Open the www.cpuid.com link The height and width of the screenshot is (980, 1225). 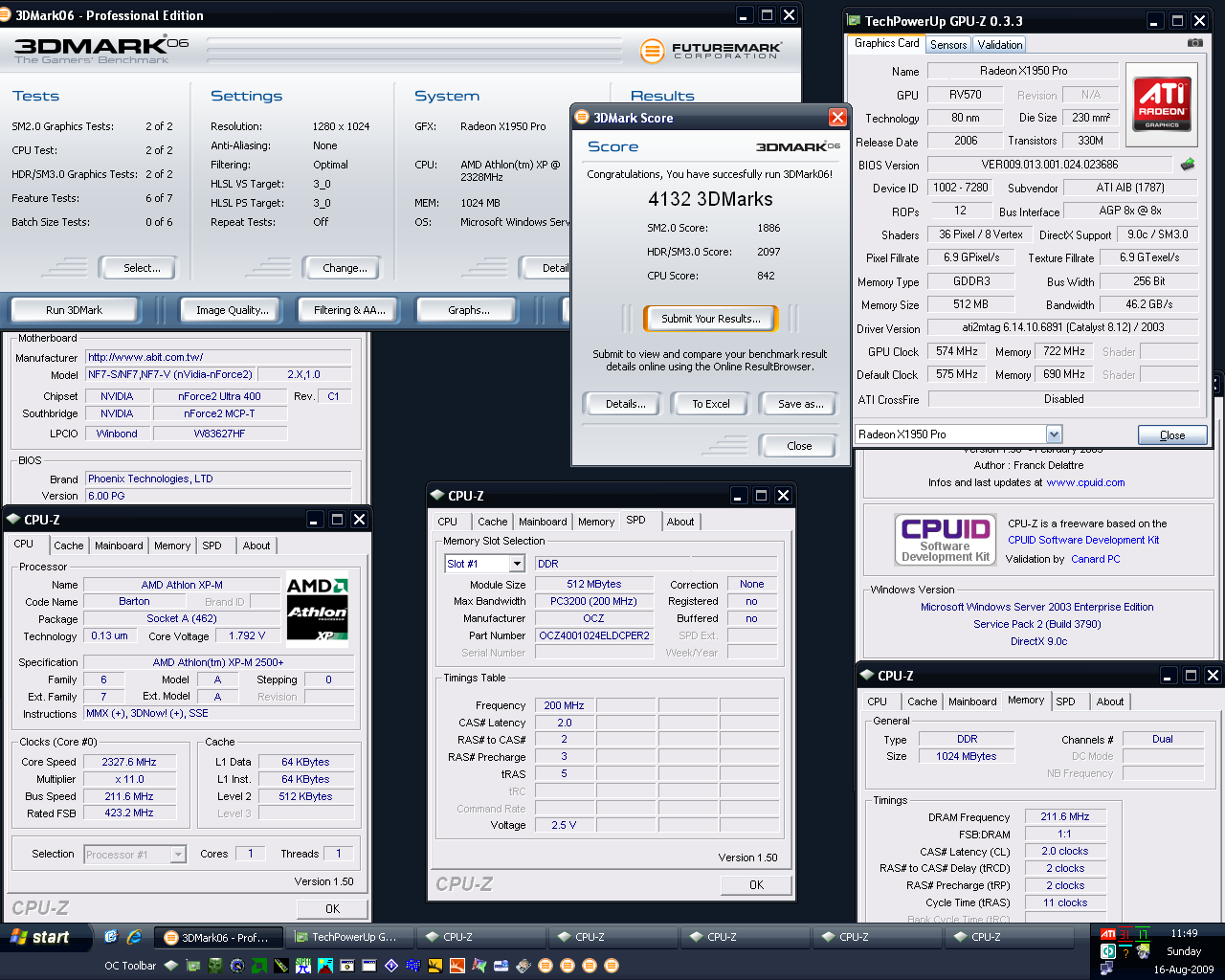coord(1085,482)
